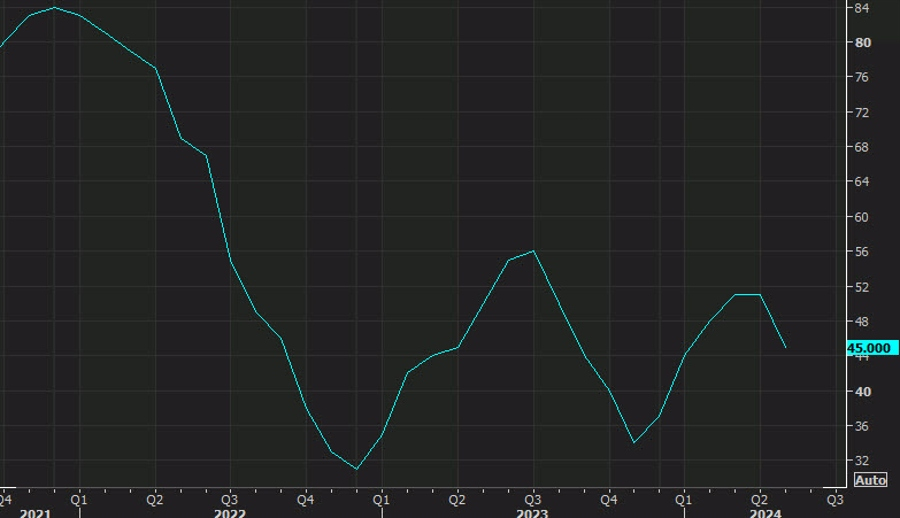Click the 32 y-axis value
This screenshot has width=900, height=518.
tap(862, 461)
